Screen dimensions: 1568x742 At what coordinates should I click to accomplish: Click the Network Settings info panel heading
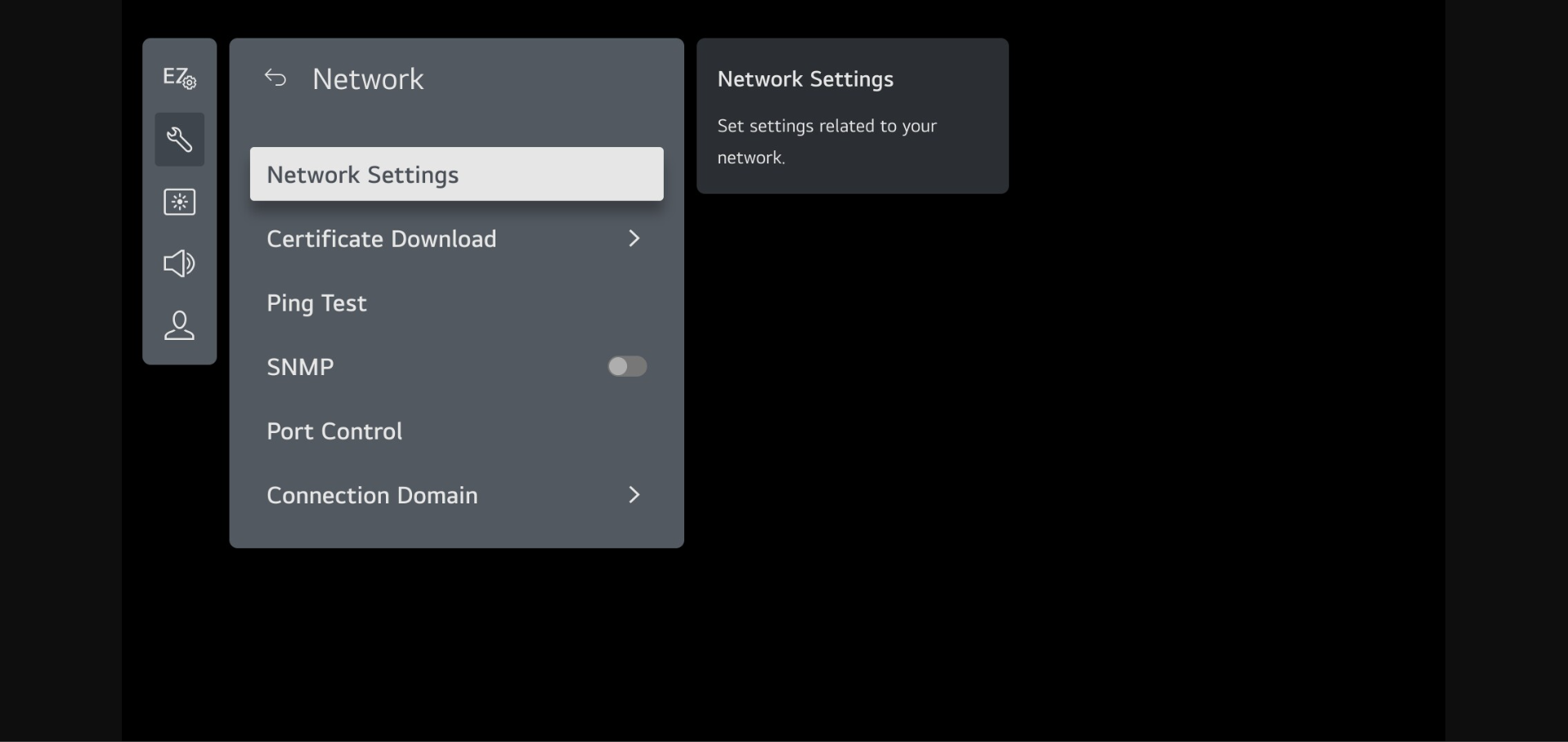805,79
